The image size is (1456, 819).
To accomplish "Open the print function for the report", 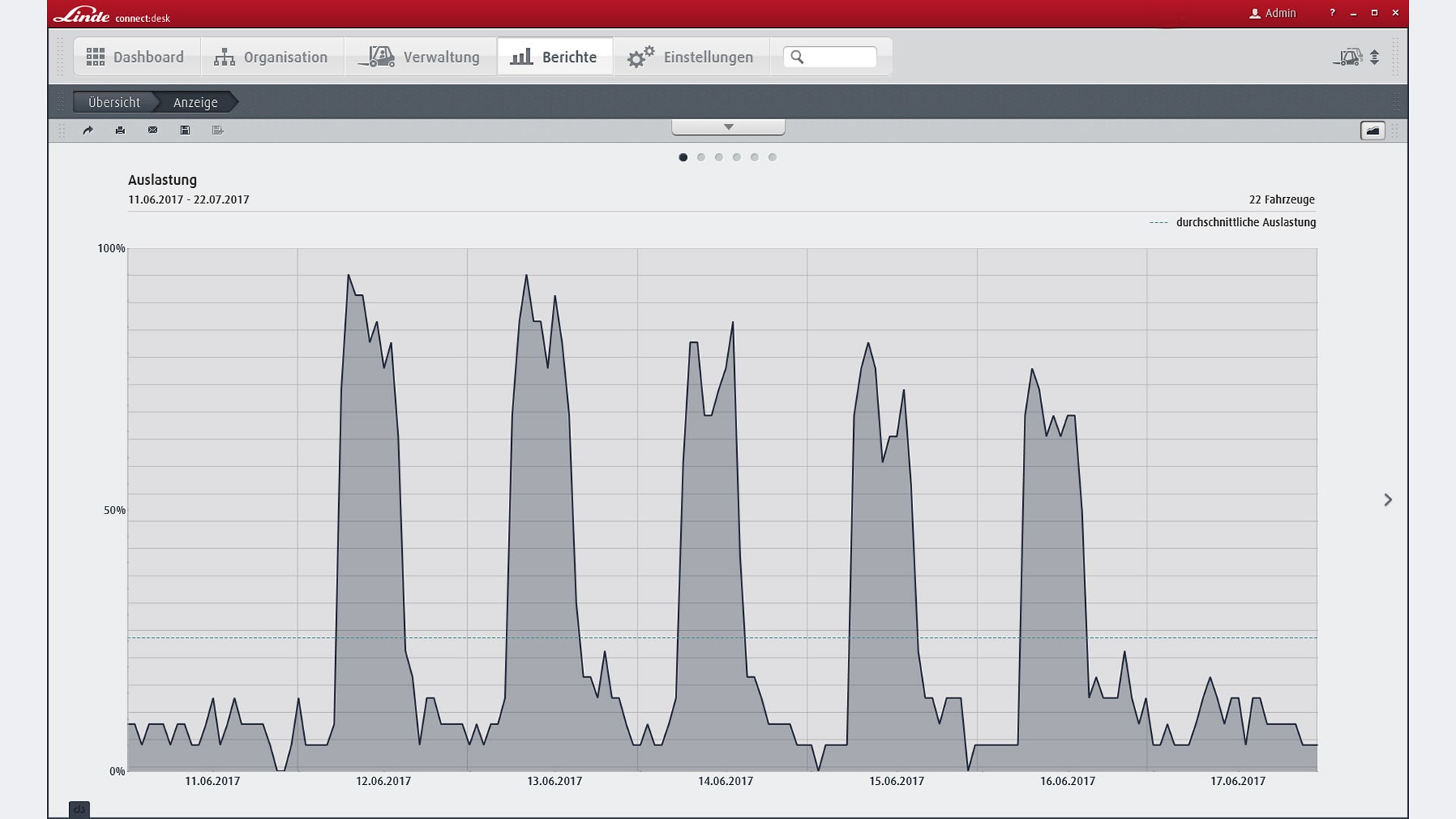I will (x=120, y=130).
